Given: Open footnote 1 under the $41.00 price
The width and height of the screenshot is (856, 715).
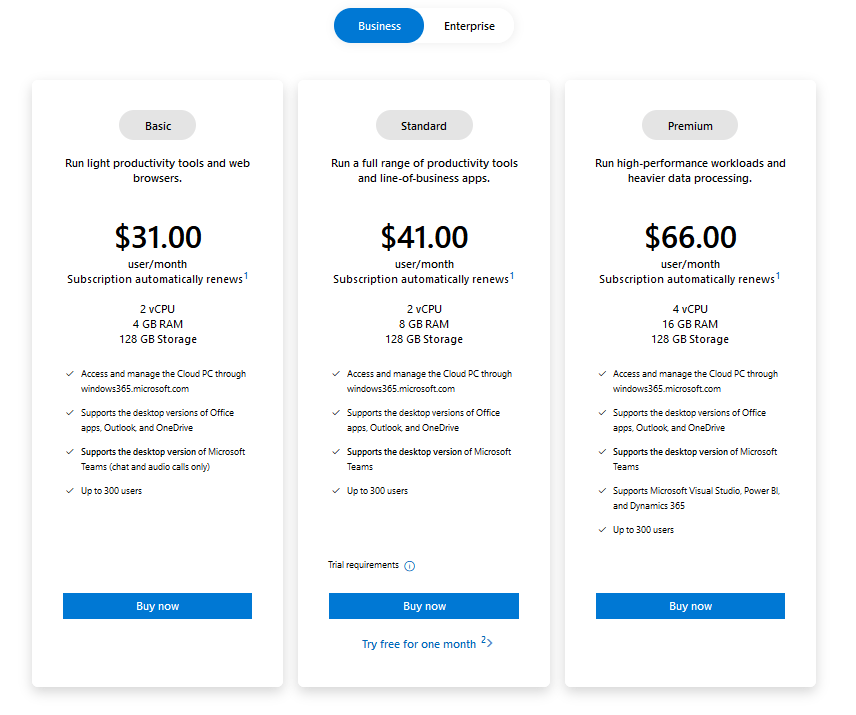Looking at the screenshot, I should pos(512,275).
